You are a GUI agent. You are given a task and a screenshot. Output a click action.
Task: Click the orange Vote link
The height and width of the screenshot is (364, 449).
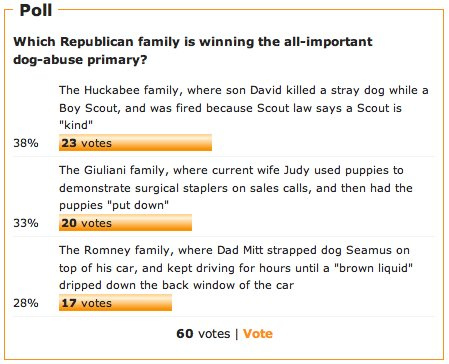point(258,334)
